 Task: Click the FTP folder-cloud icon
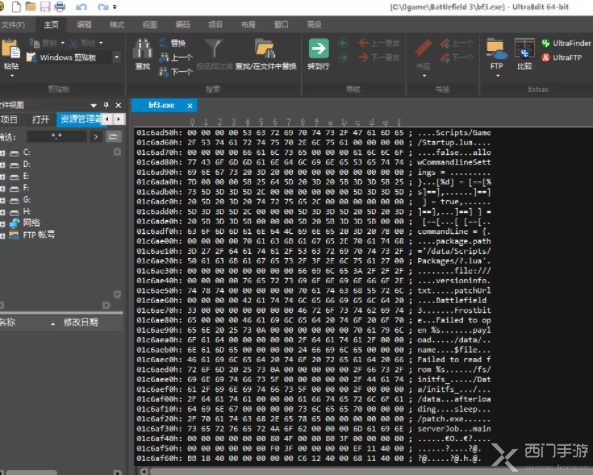point(497,49)
